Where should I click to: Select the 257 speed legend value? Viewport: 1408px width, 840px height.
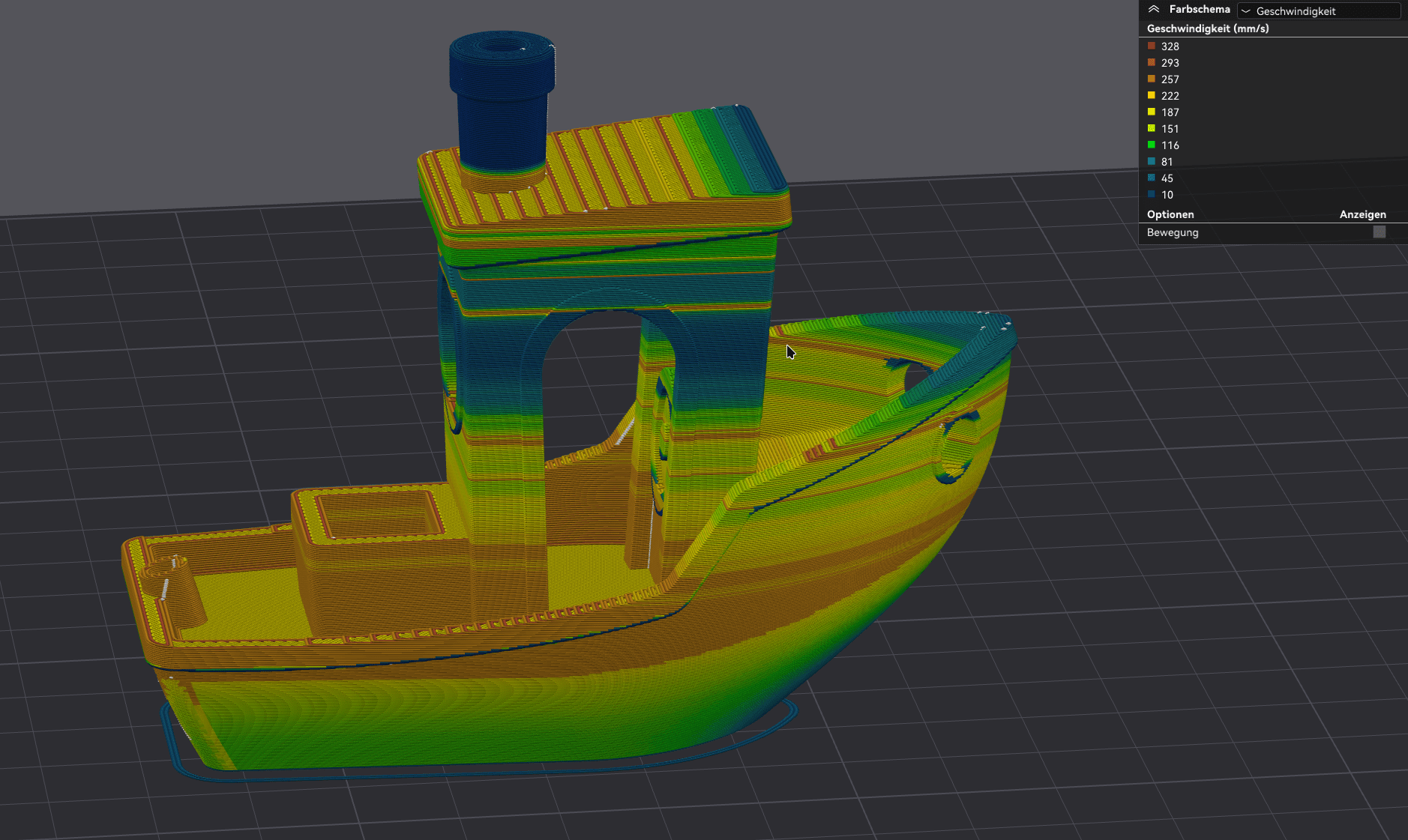(1170, 79)
